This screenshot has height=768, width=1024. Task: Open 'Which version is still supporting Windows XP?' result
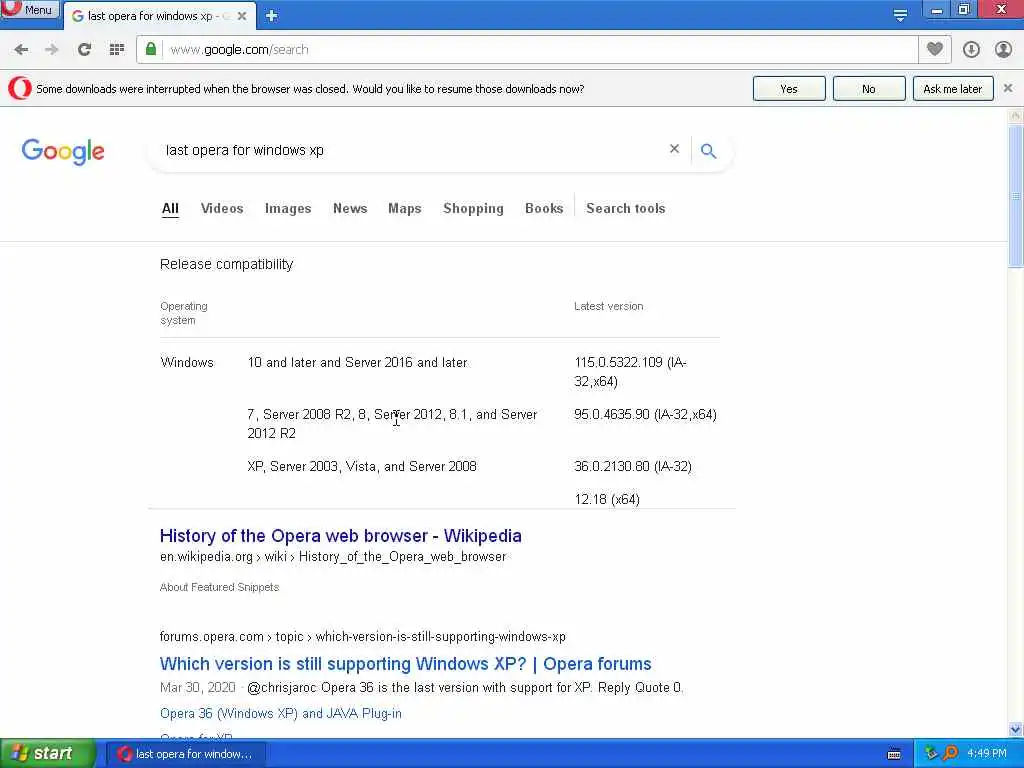click(x=406, y=664)
